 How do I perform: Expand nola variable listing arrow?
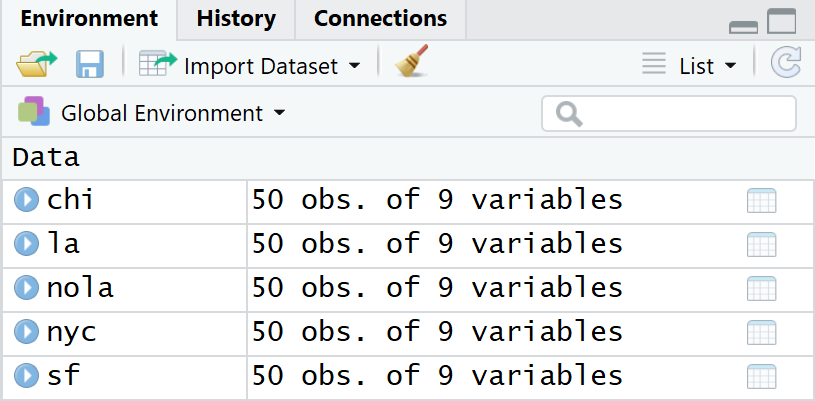[x=25, y=289]
